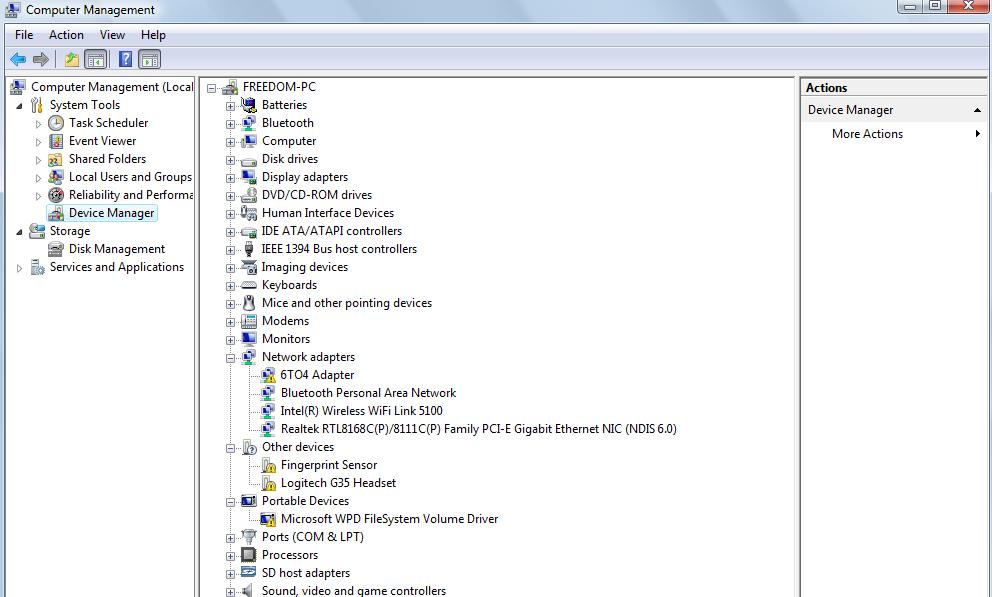Screen dimensions: 992x597
Task: Click the Shared Folders icon
Action: [x=56, y=159]
